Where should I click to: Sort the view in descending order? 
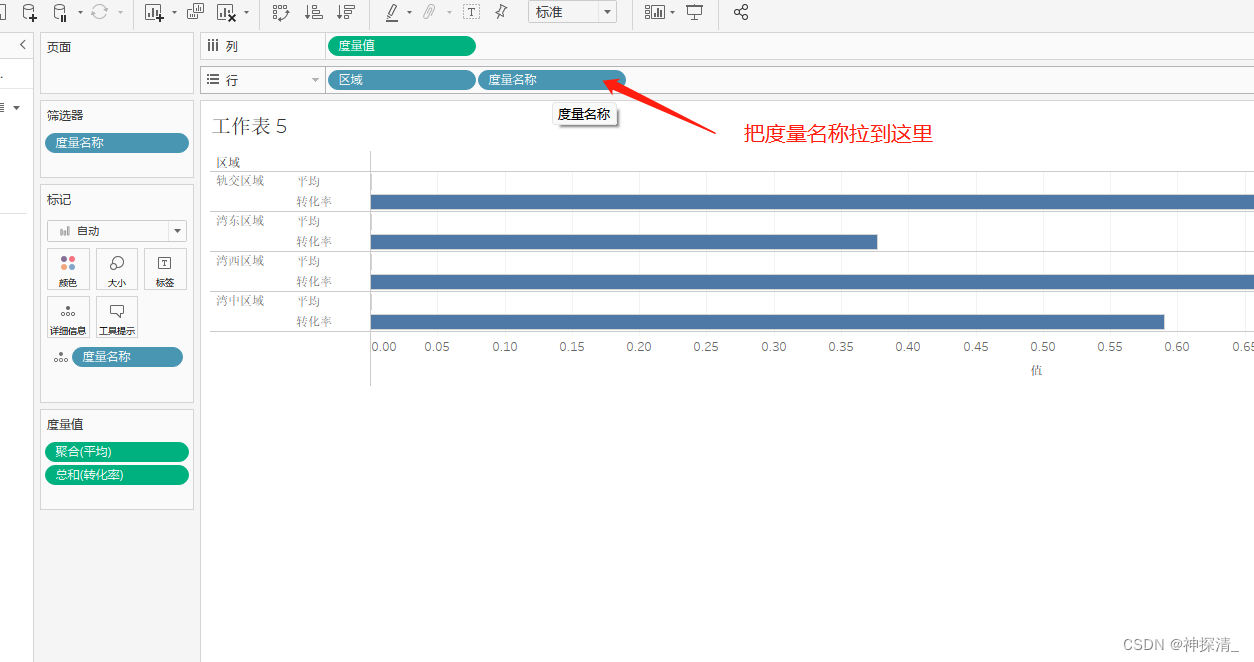[346, 13]
